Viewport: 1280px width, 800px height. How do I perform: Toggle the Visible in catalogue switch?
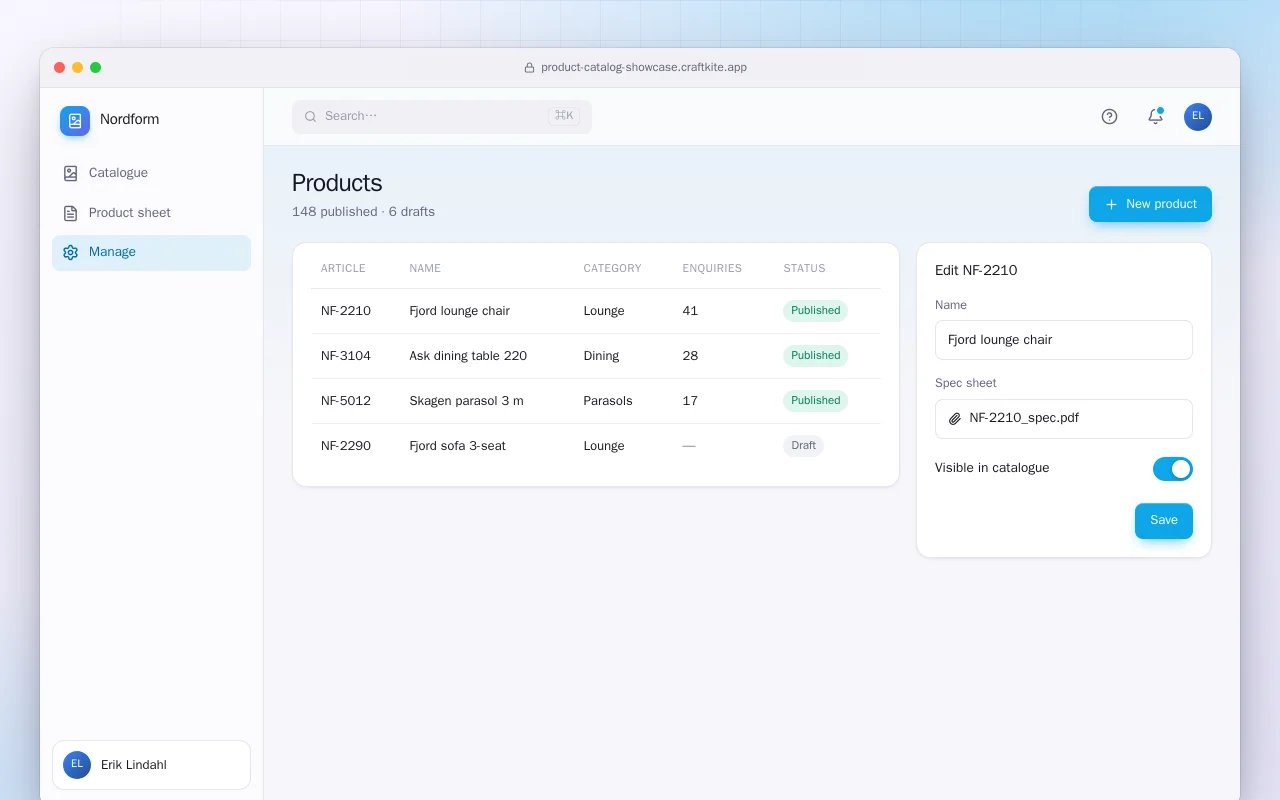coord(1173,469)
